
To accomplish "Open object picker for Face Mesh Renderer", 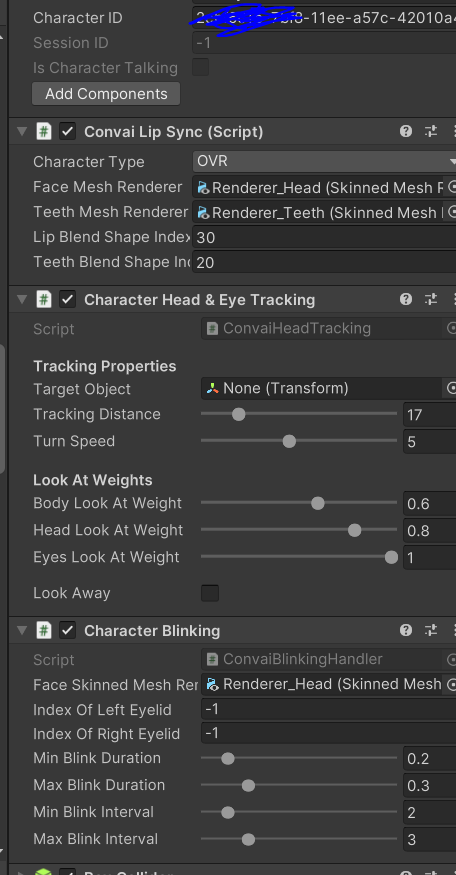I will (x=451, y=187).
